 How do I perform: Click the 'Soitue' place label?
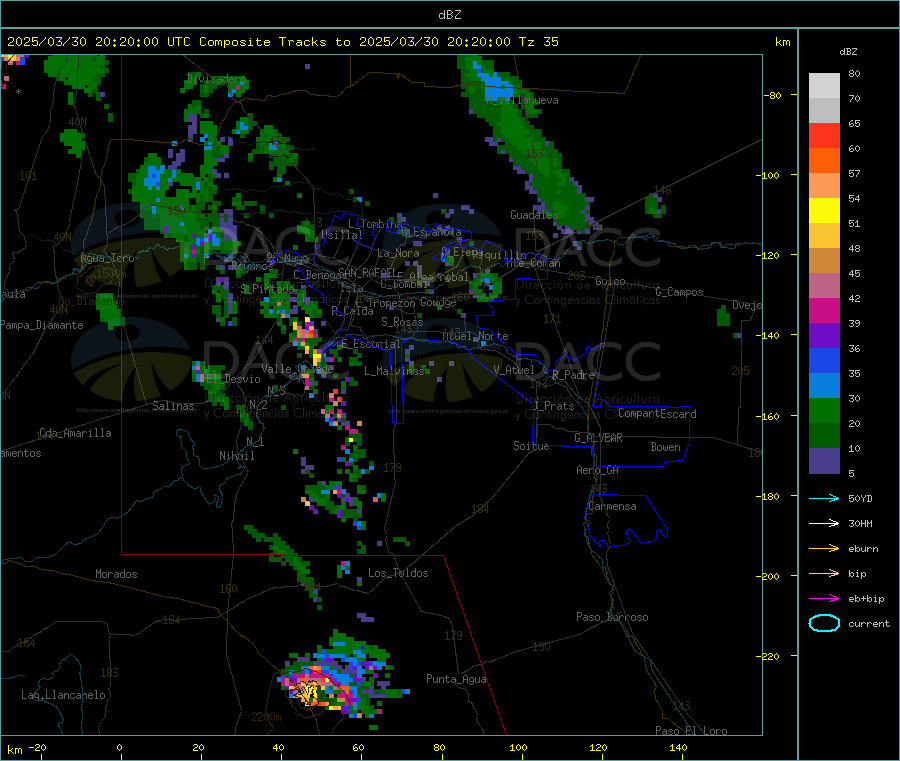pos(531,446)
